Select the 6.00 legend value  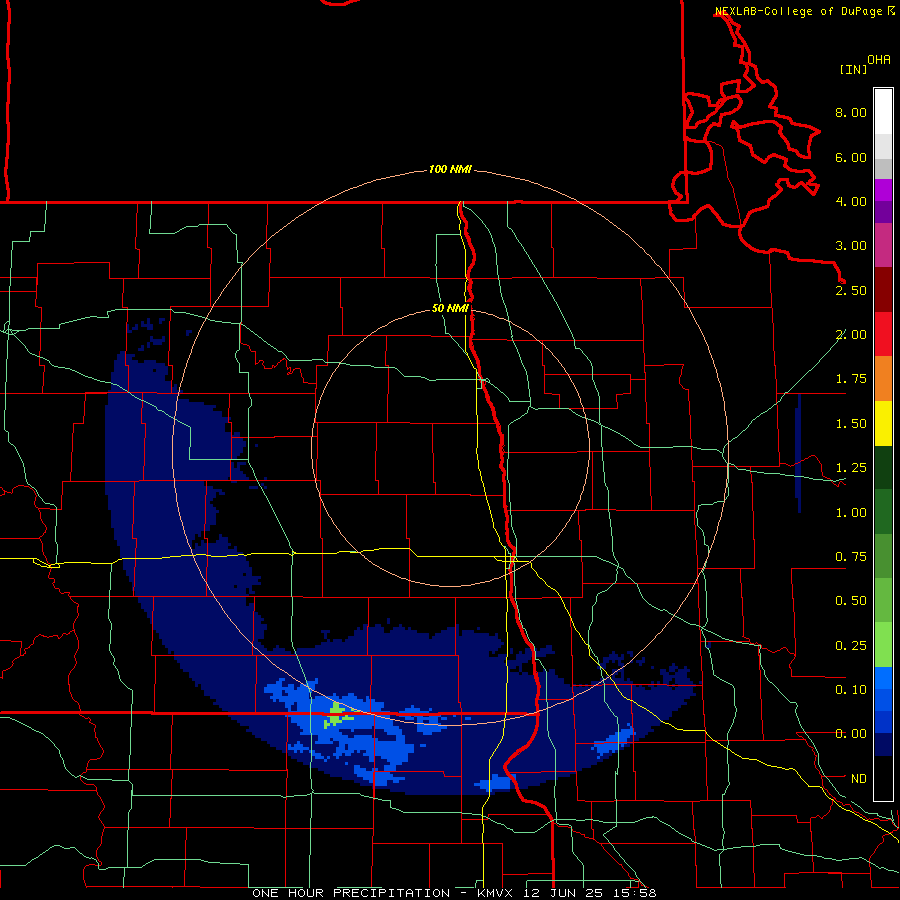(x=851, y=157)
